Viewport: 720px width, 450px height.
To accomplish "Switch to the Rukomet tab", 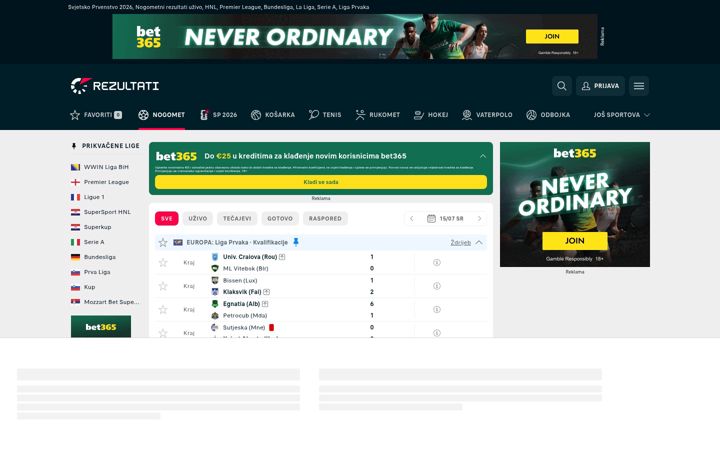I will (x=377, y=115).
